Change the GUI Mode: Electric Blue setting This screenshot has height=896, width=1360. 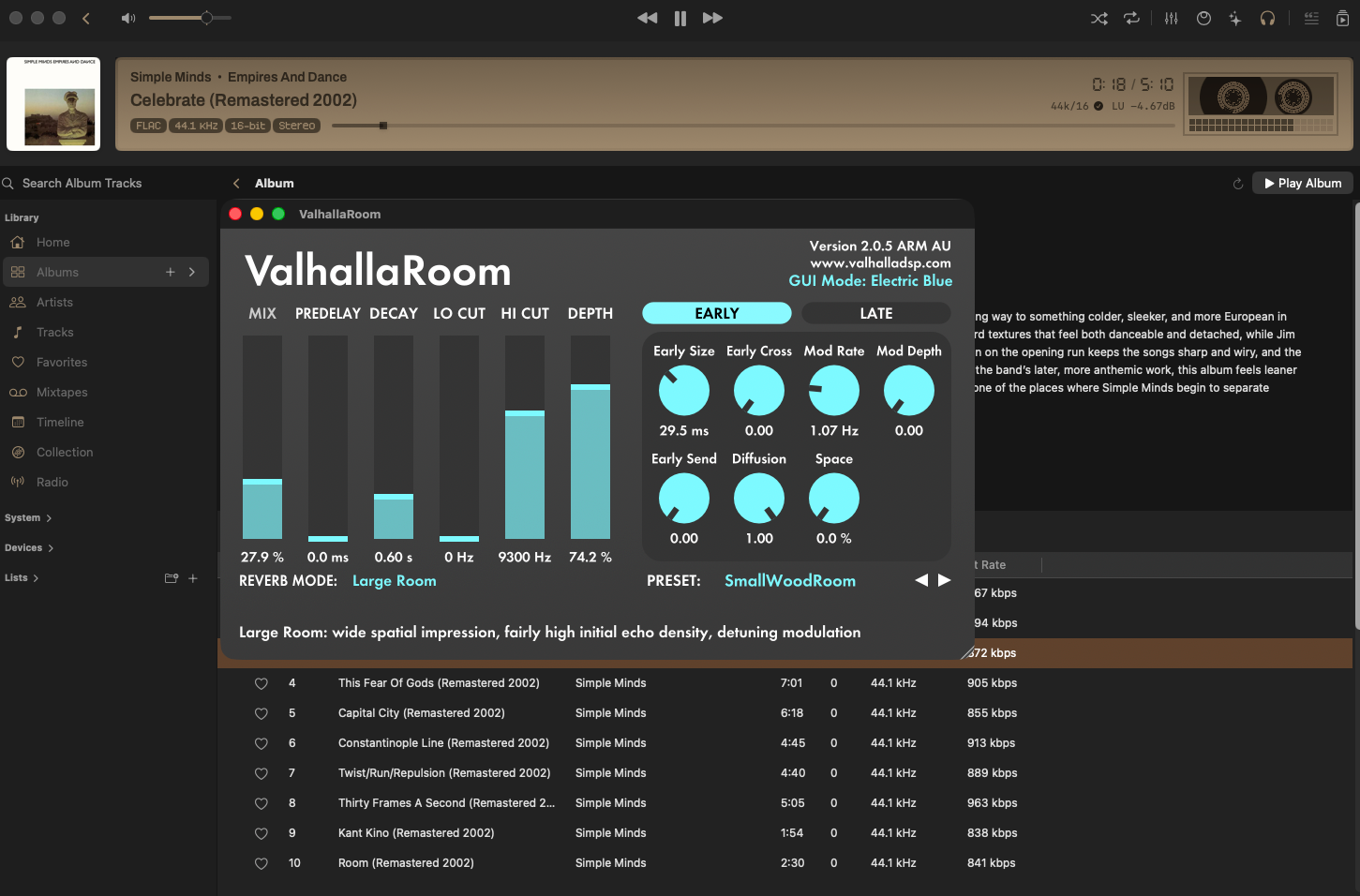[x=871, y=281]
